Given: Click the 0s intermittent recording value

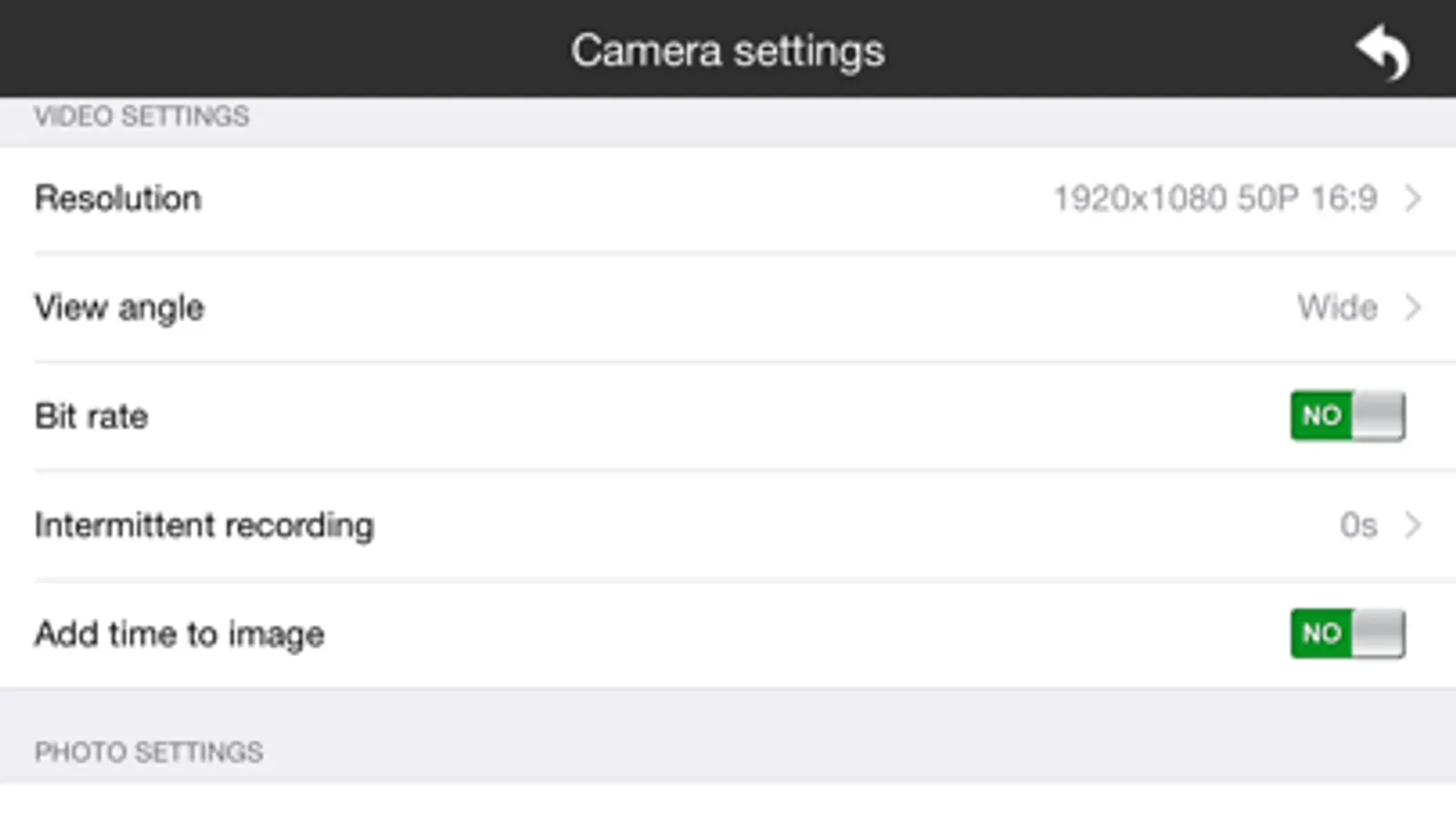Looking at the screenshot, I should [x=1358, y=526].
